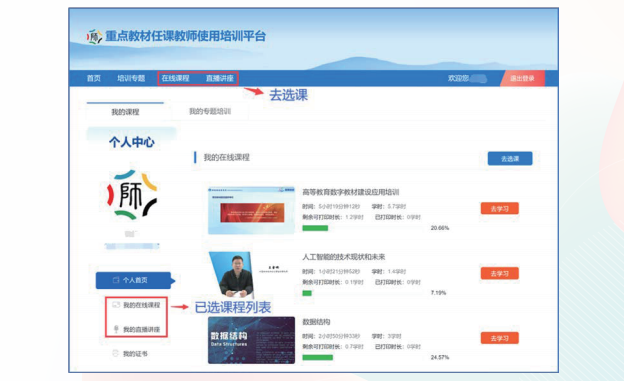
Task: Click the 退出登录 button
Action: (x=522, y=78)
